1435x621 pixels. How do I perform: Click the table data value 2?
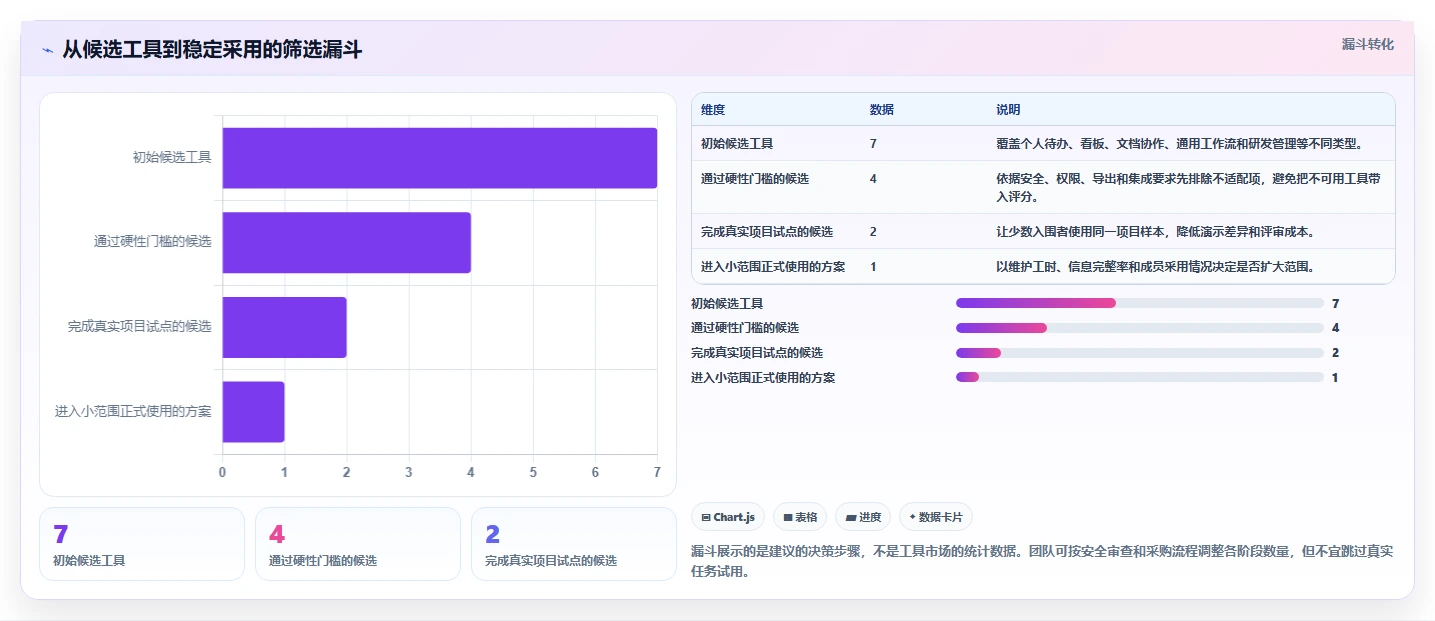pos(873,232)
